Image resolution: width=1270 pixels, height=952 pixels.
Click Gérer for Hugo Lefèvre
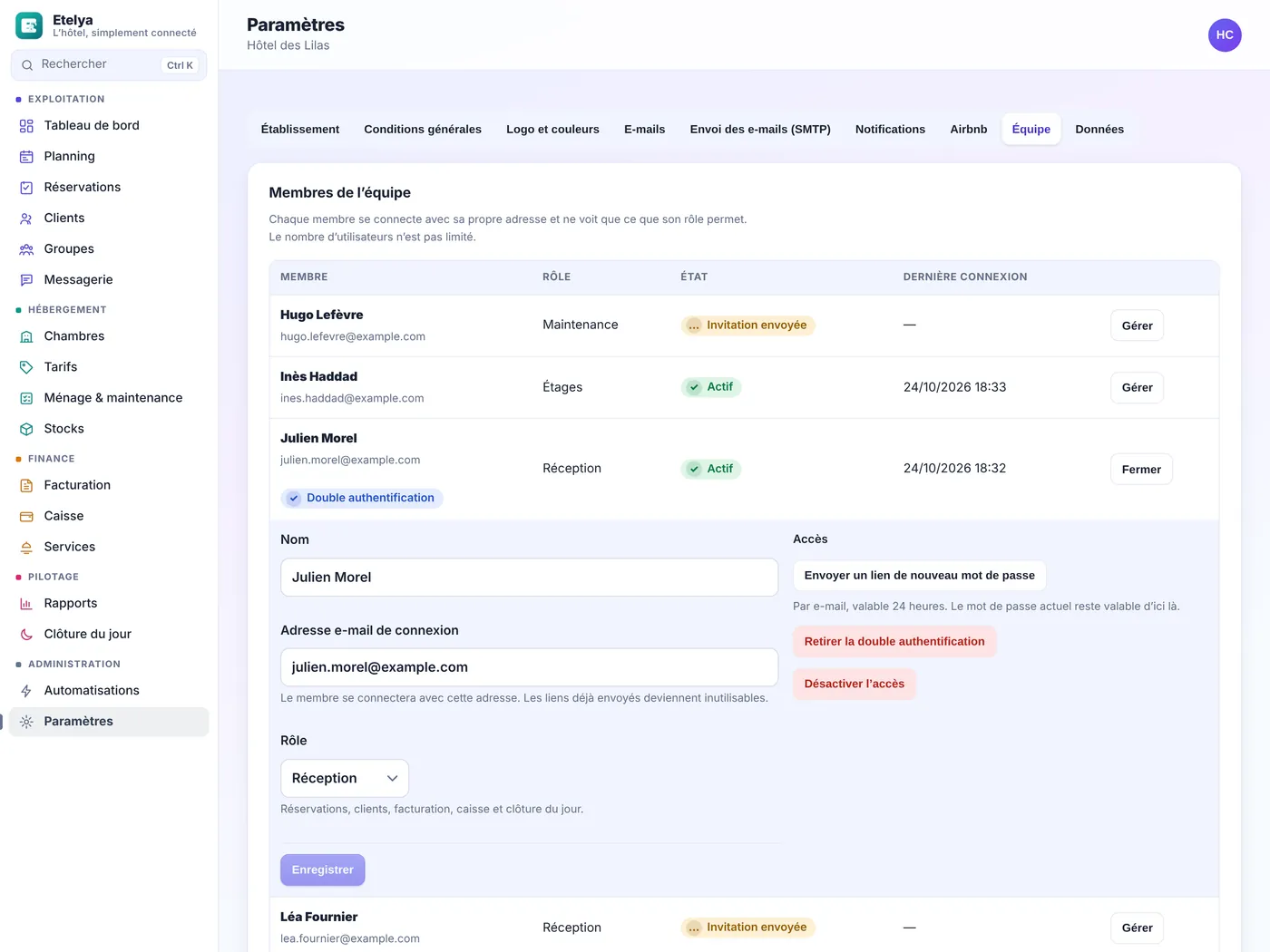tap(1137, 325)
